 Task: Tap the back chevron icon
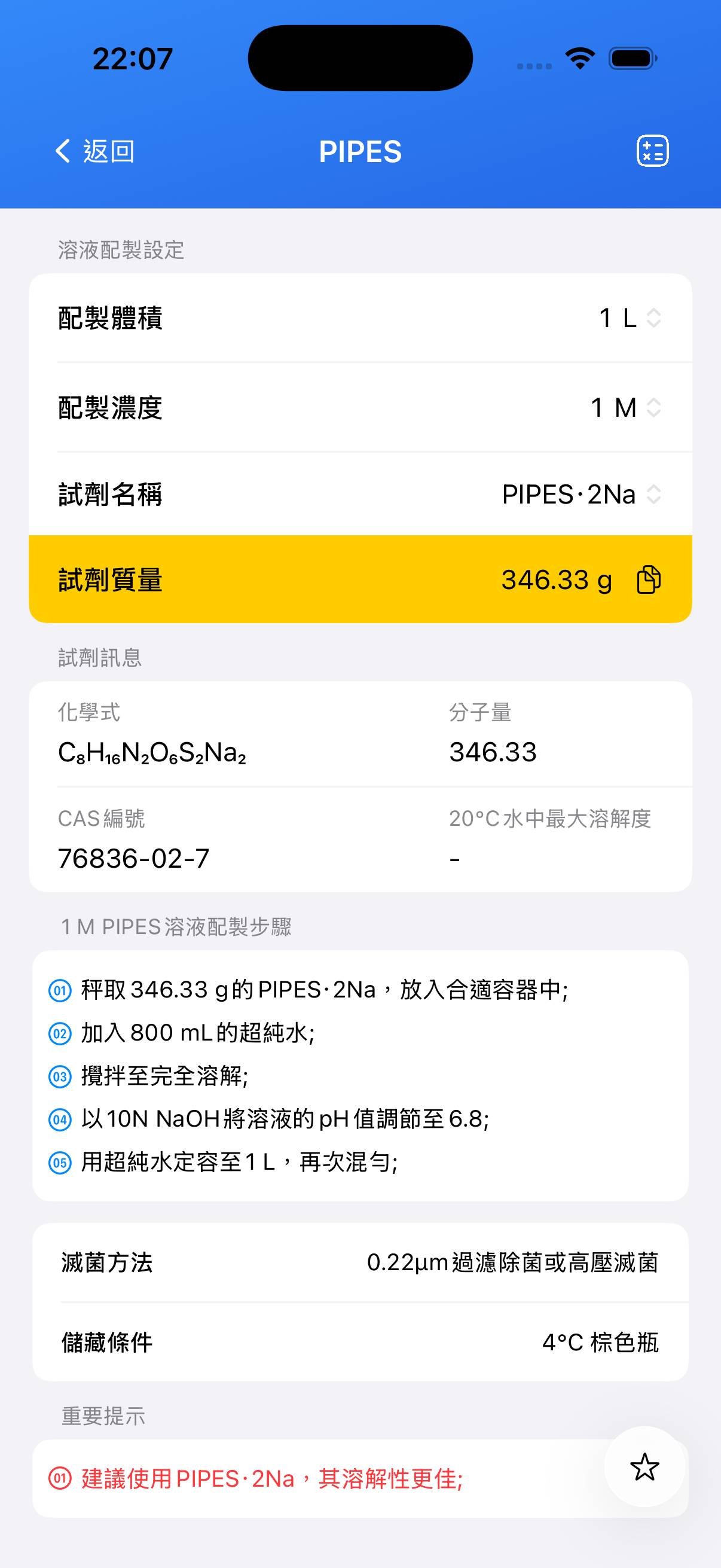63,150
